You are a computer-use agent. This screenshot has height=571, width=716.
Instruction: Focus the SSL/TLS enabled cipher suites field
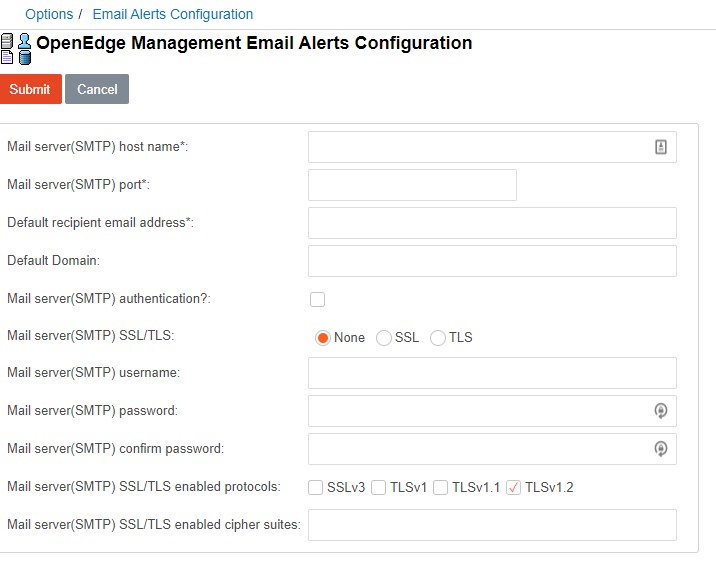492,525
